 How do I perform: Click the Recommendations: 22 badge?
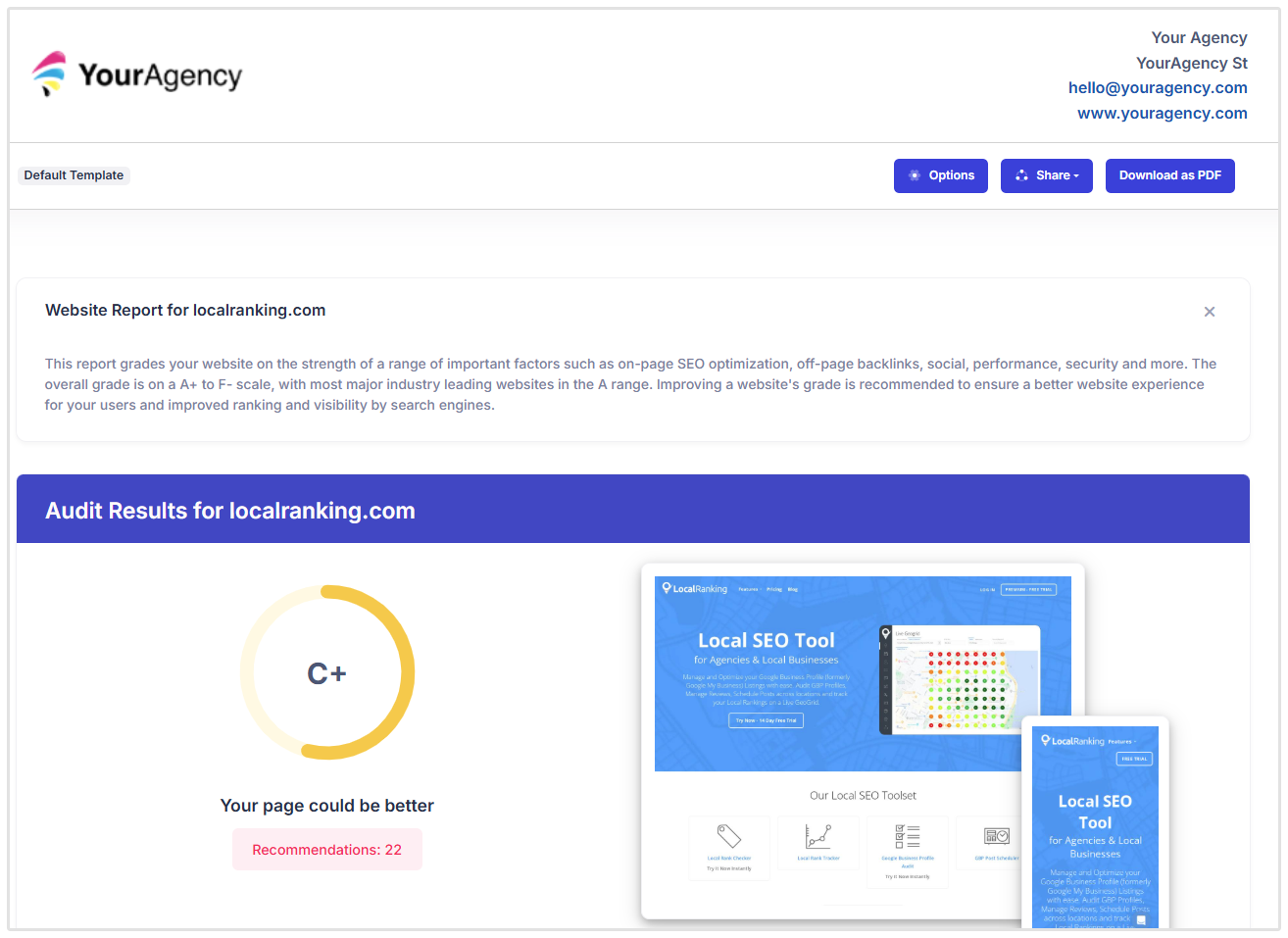pyautogui.click(x=326, y=849)
